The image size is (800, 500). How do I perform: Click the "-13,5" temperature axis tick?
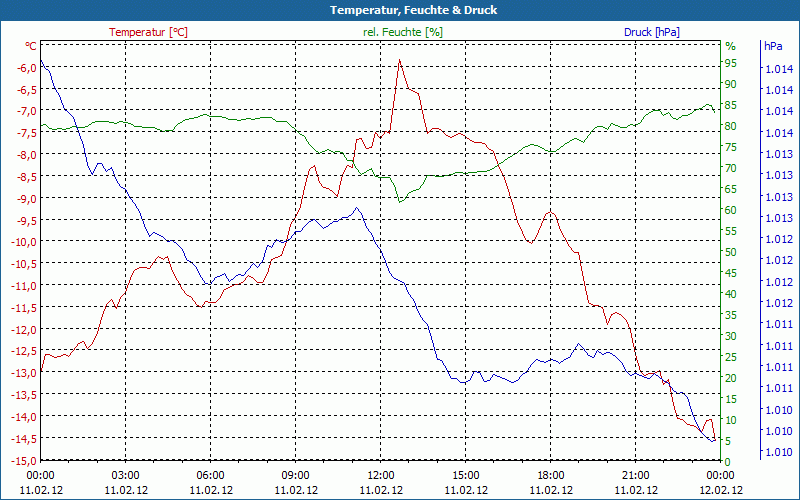23,395
